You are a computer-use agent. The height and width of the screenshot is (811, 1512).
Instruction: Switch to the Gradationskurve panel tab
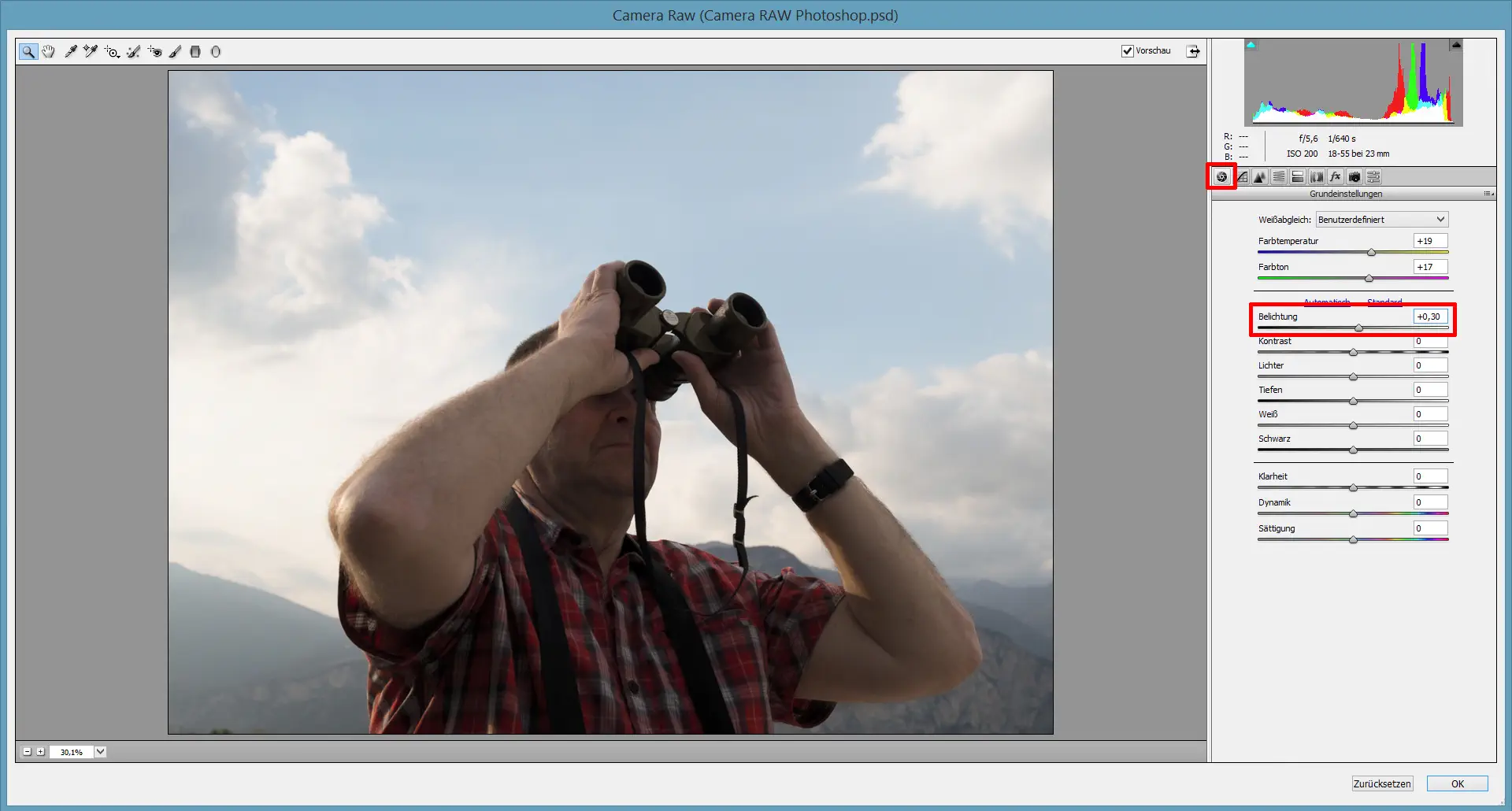[1242, 176]
